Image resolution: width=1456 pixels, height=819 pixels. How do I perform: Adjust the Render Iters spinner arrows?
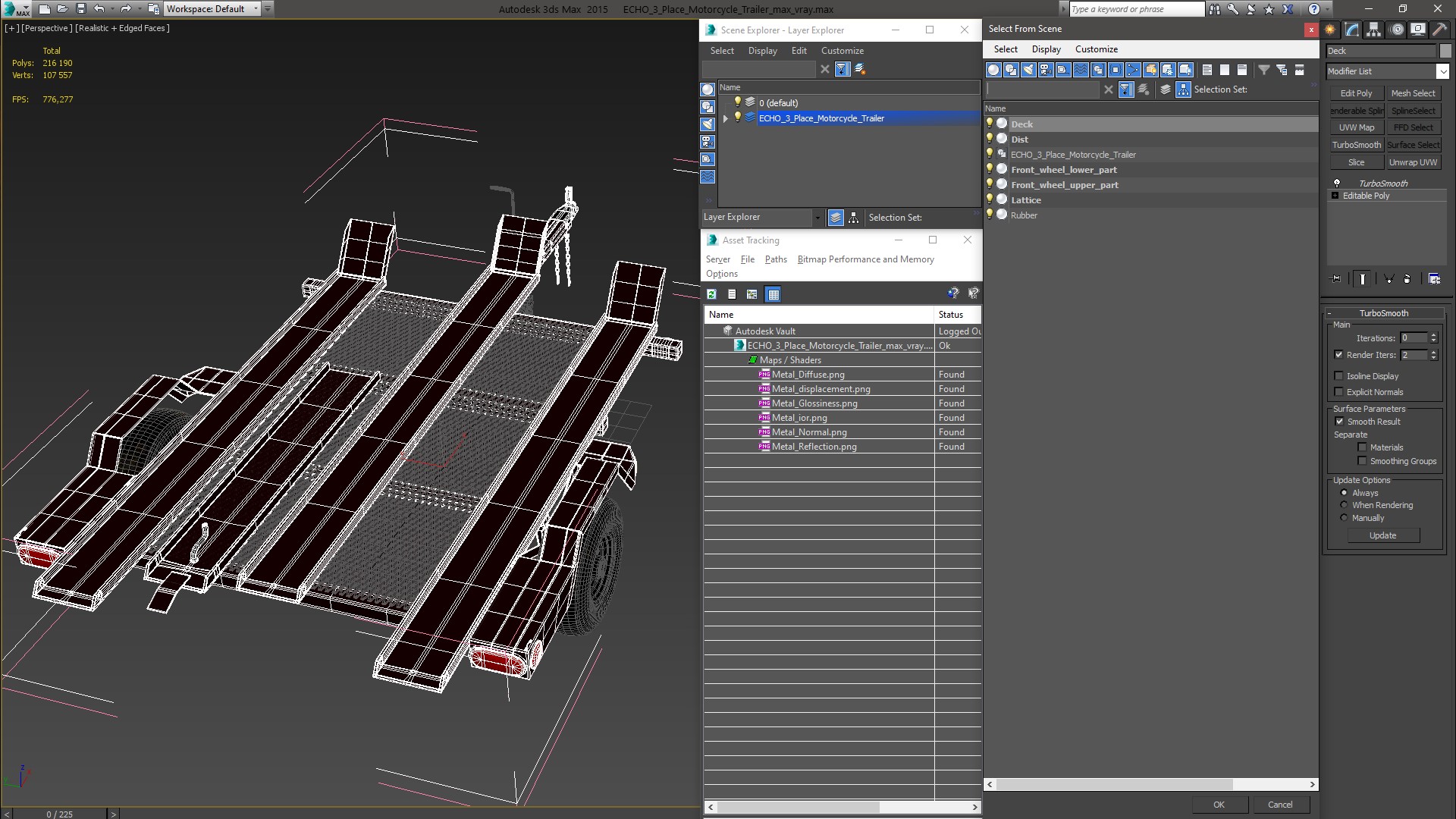tap(1434, 355)
